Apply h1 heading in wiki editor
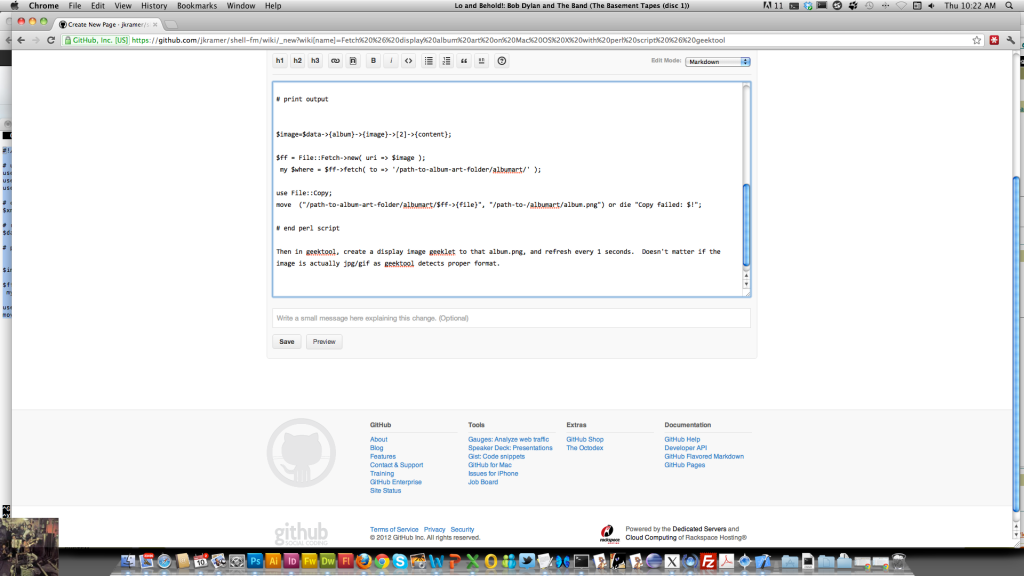Viewport: 1024px width, 576px height. pos(280,61)
